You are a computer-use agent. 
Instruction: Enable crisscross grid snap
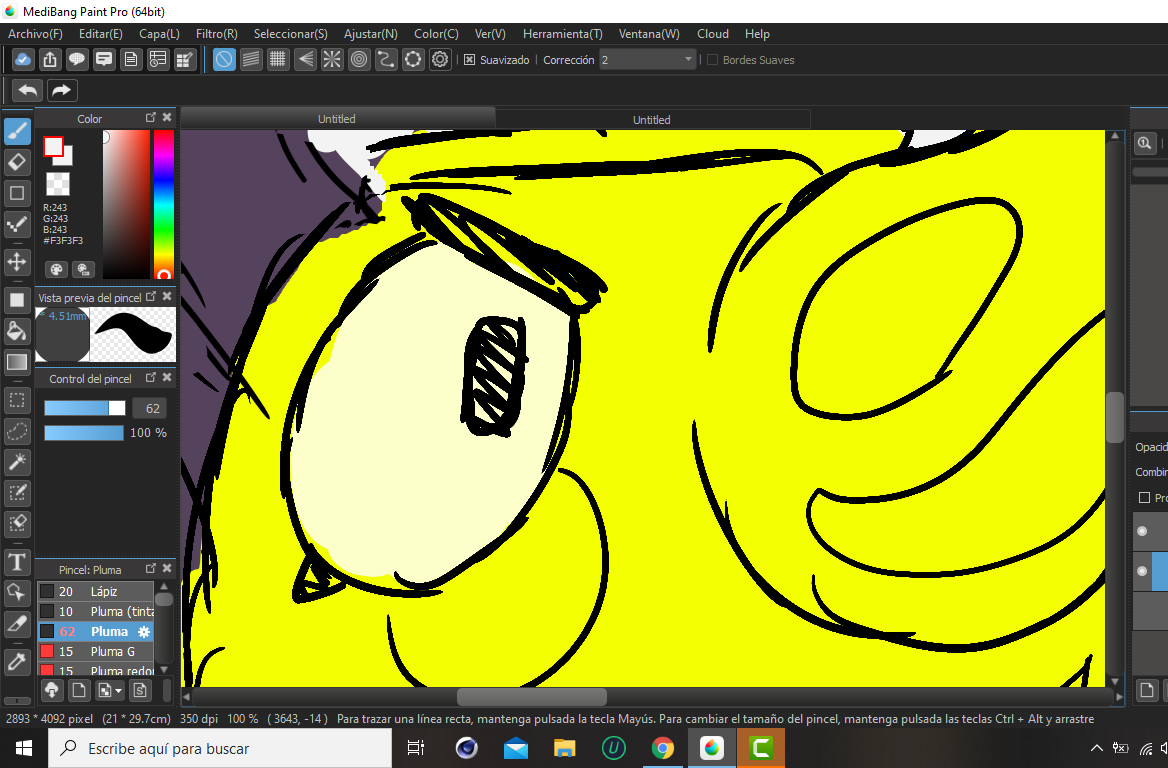pos(278,60)
